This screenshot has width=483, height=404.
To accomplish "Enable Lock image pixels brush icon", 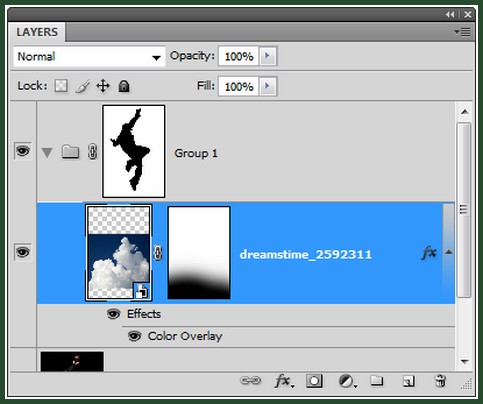I will click(x=82, y=86).
